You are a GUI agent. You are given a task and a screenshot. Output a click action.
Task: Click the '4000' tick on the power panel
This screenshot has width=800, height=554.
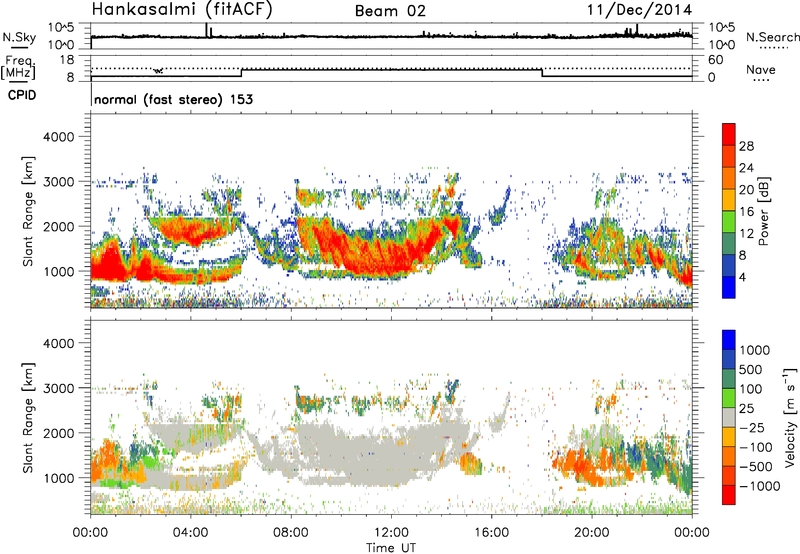(x=58, y=137)
